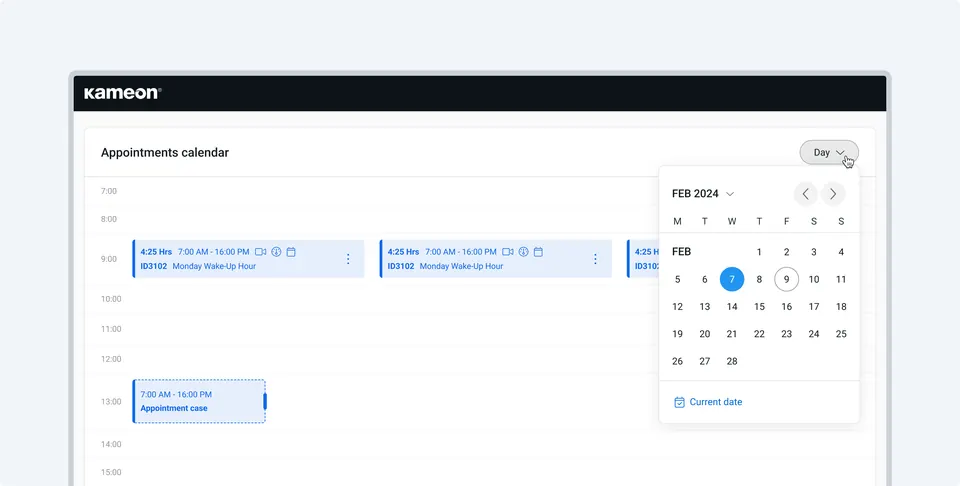Image resolution: width=960 pixels, height=486 pixels.
Task: Choose February 24 in the date picker
Action: [x=814, y=334]
